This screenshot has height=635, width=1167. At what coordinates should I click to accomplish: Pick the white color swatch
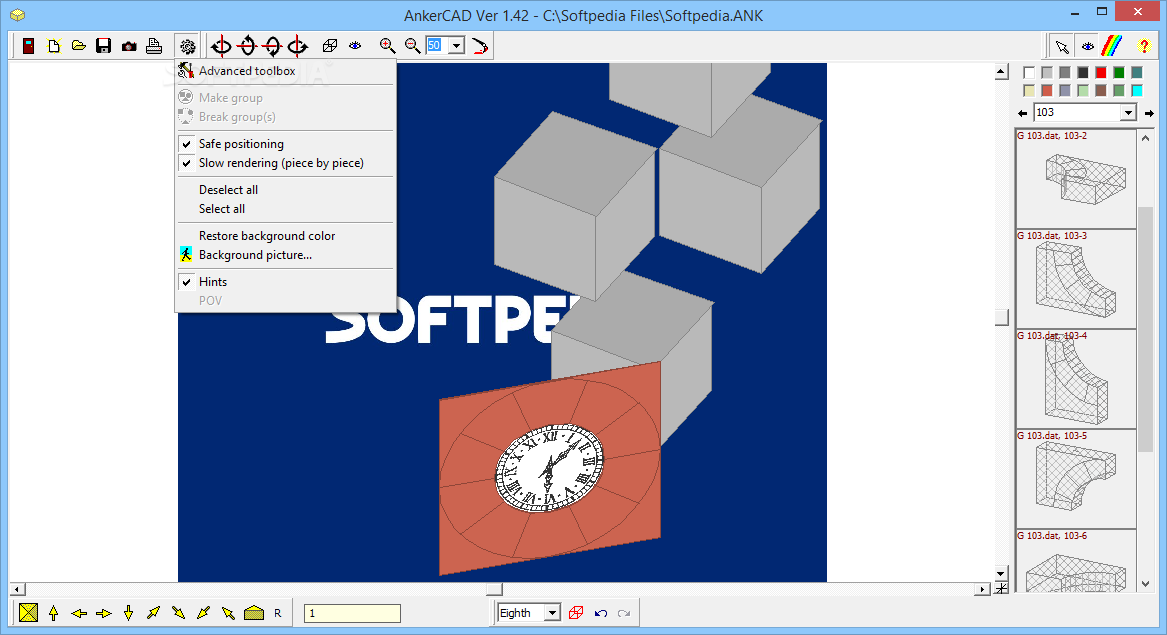tap(1029, 72)
